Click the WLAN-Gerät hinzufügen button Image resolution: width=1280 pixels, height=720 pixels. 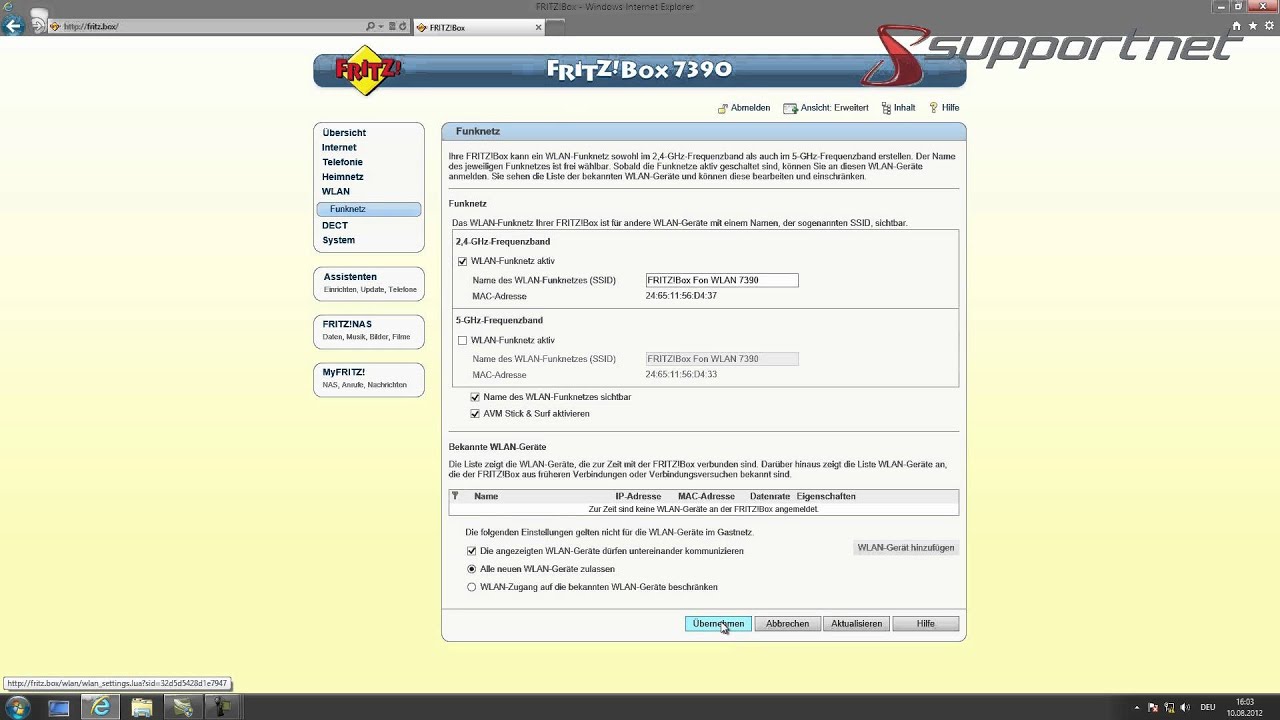(906, 548)
